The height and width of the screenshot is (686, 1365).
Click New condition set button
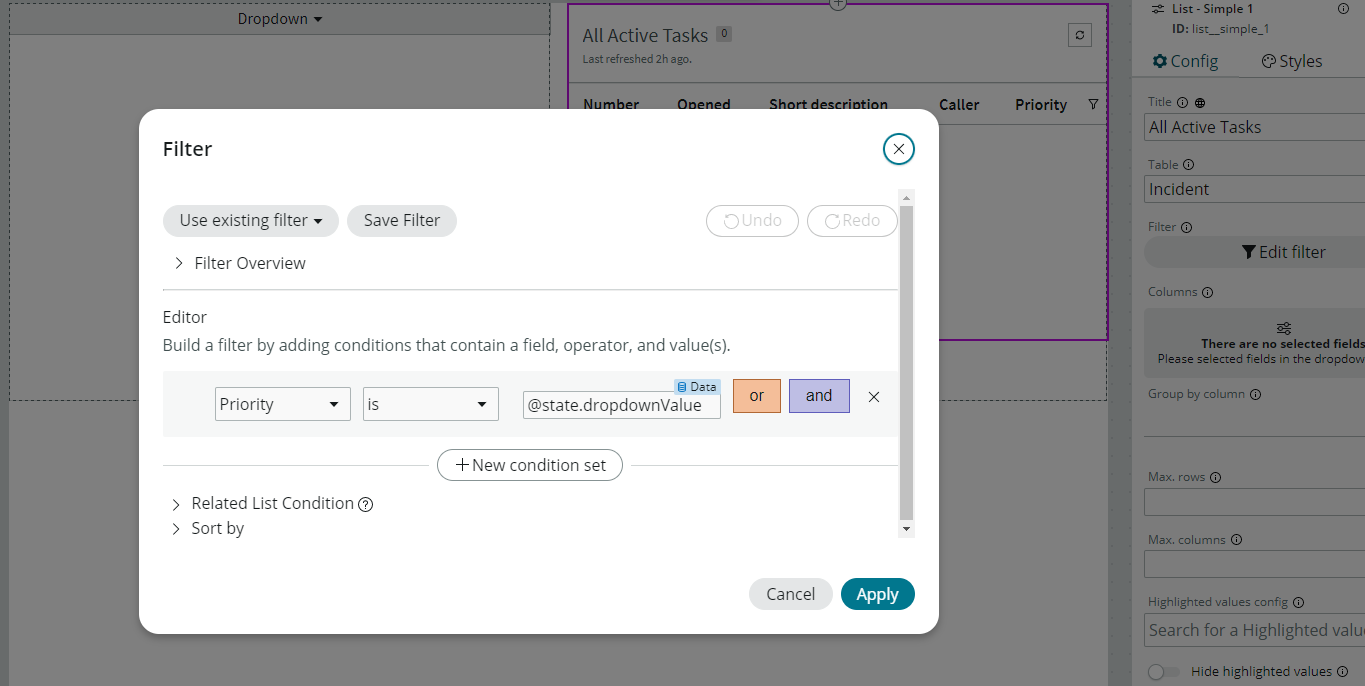point(530,465)
